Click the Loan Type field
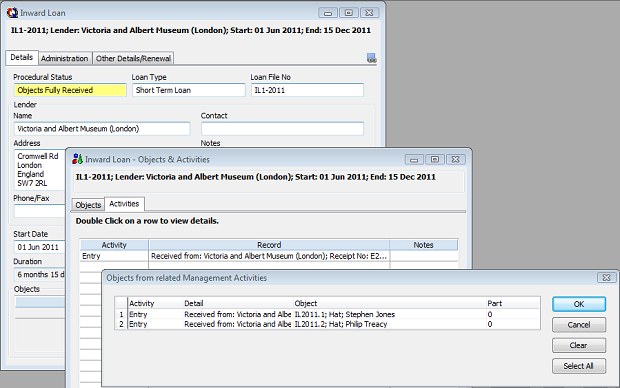The image size is (620, 388). pyautogui.click(x=189, y=90)
